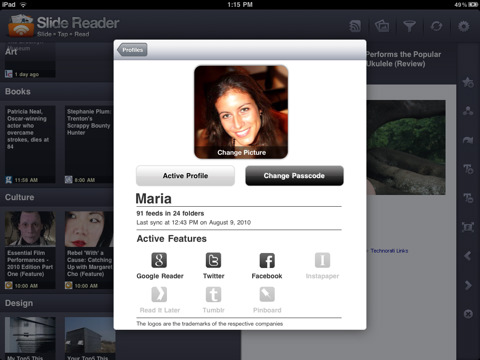Click the star favorite icon in sidebar
The height and width of the screenshot is (360, 480).
pos(468,82)
